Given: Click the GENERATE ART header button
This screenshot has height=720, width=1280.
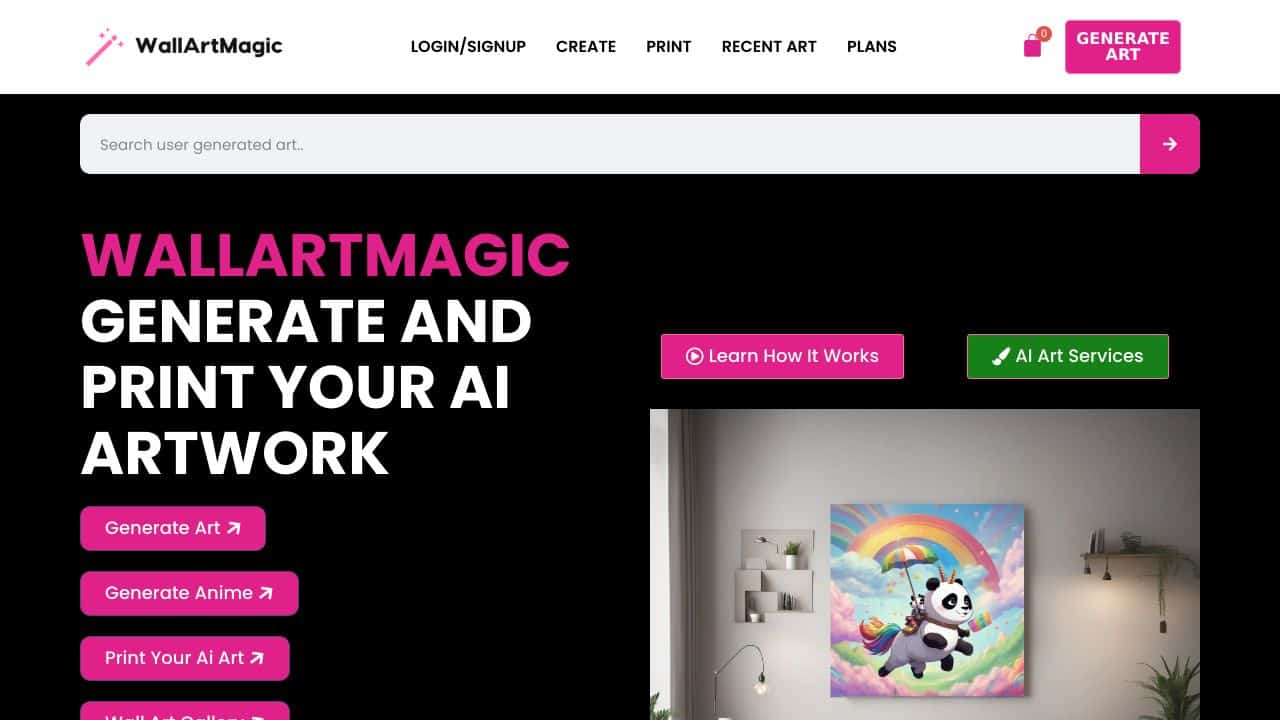Looking at the screenshot, I should [1123, 47].
